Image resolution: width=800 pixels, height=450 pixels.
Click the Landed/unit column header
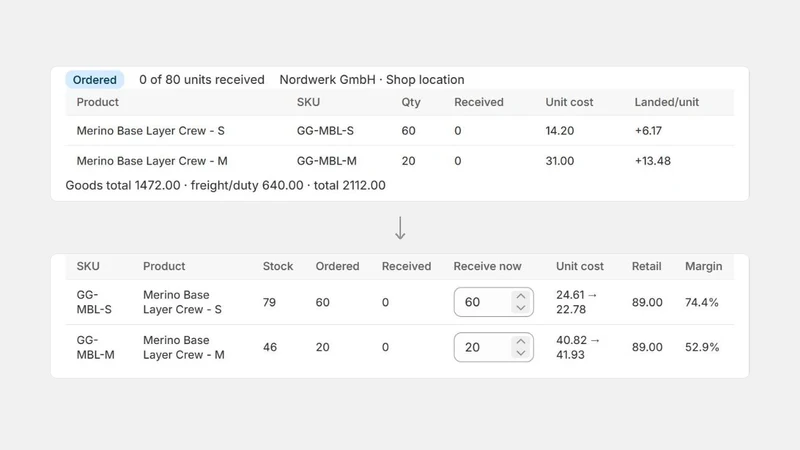666,102
